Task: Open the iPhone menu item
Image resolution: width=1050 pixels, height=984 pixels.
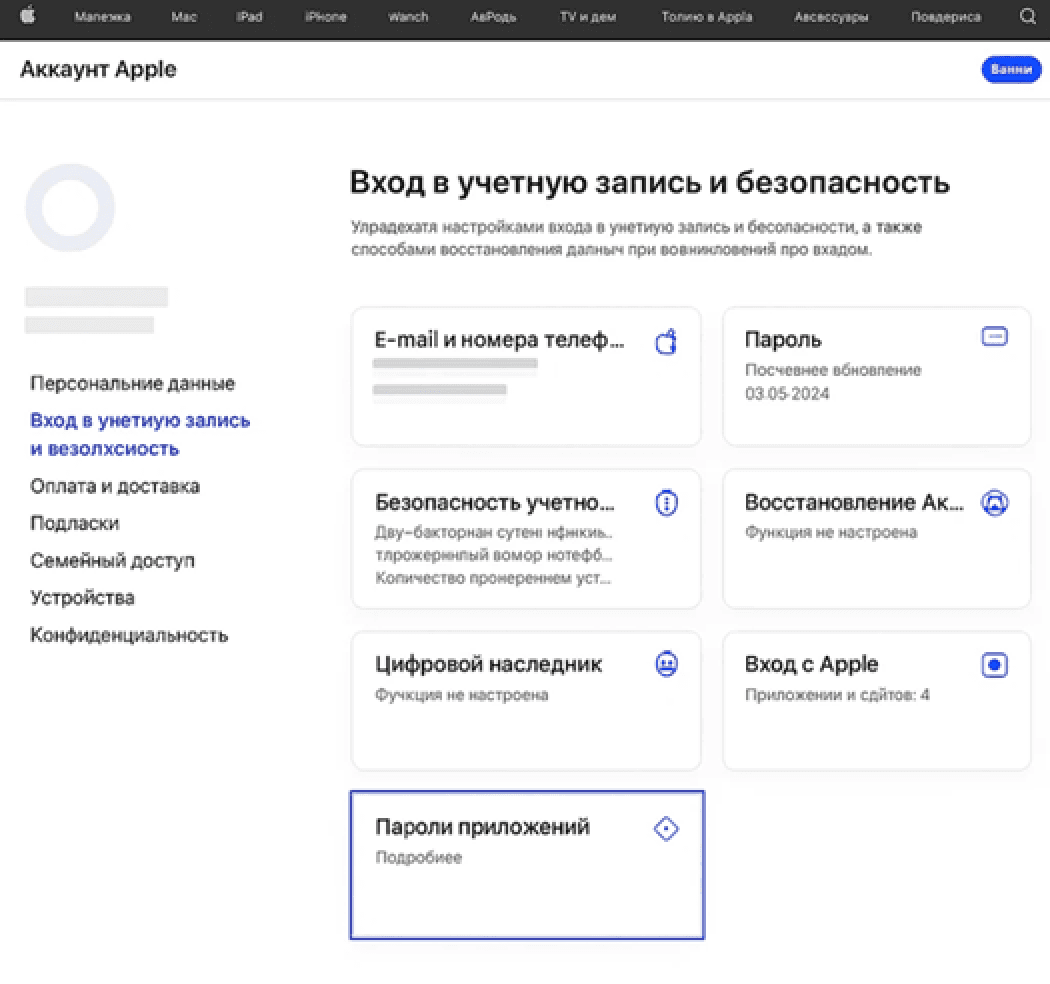Action: (324, 16)
